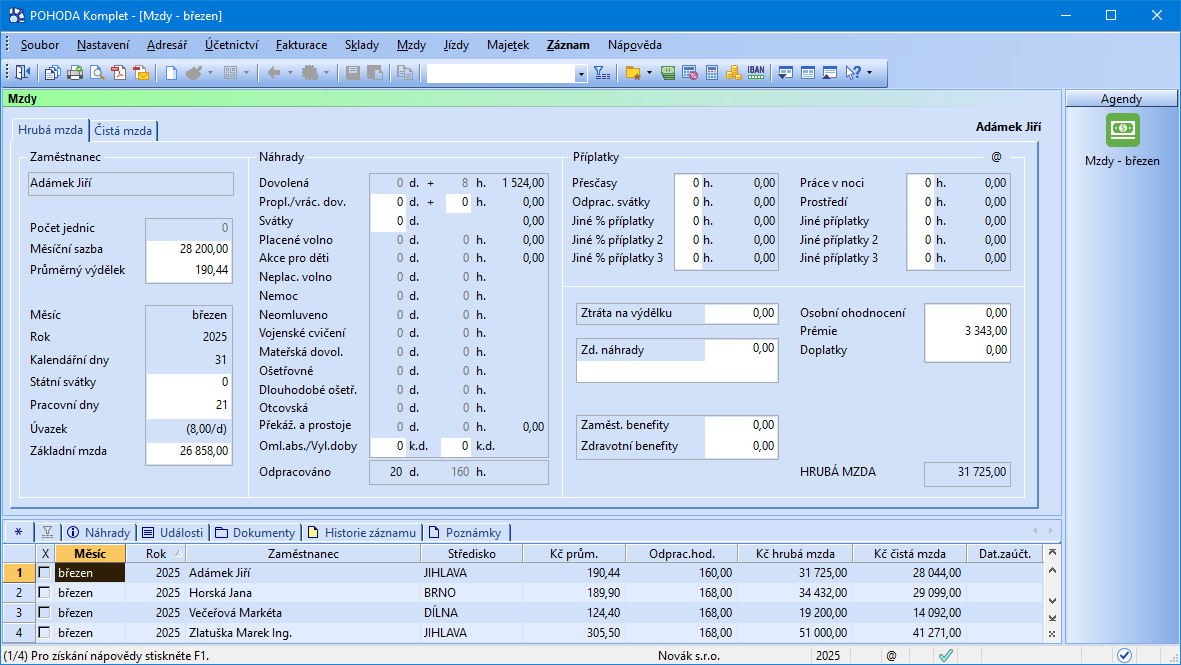1181x665 pixels.
Task: Sort table by Kč čistá mzda column
Action: [x=909, y=554]
